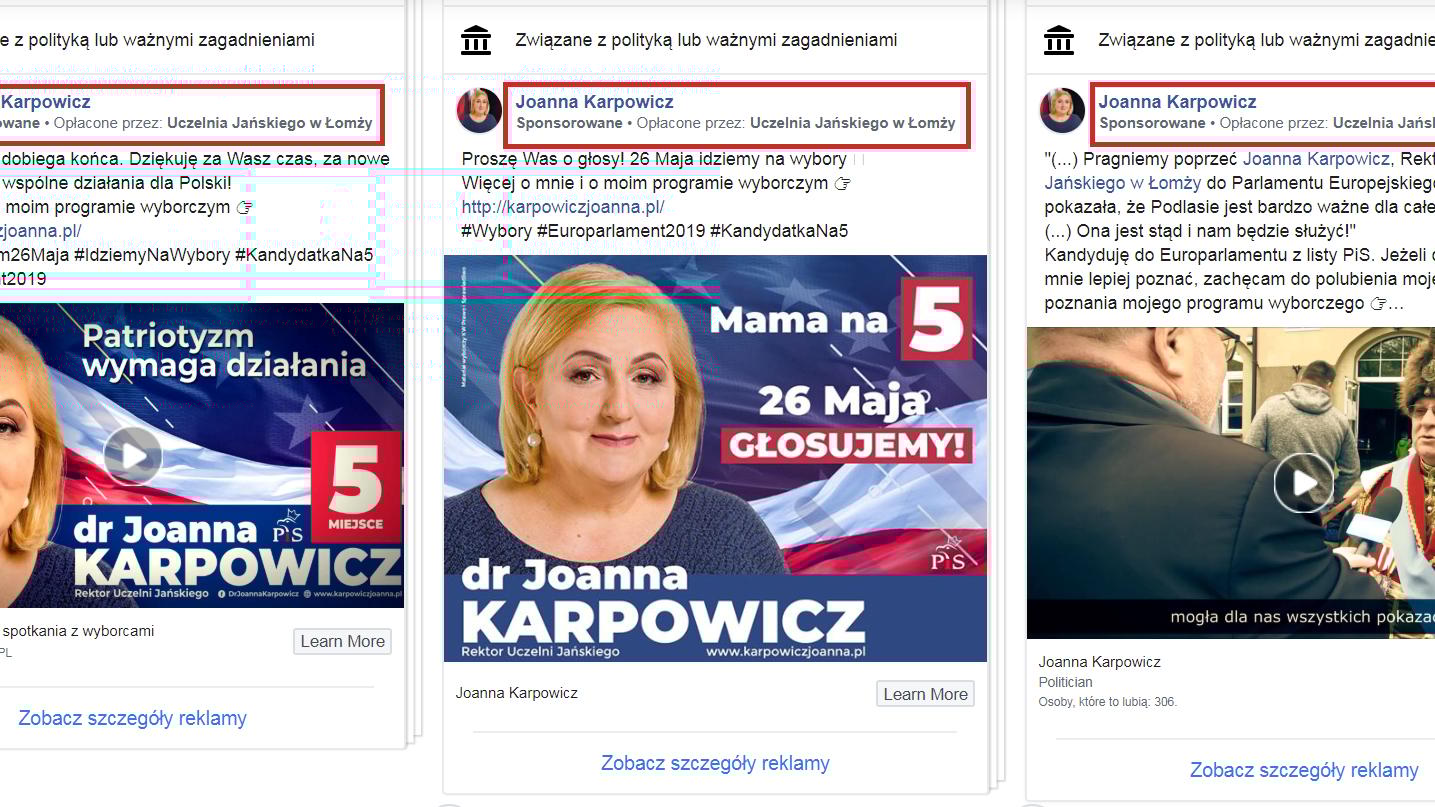Open the Mama na 5 campaign image
The height and width of the screenshot is (807, 1435).
point(715,458)
